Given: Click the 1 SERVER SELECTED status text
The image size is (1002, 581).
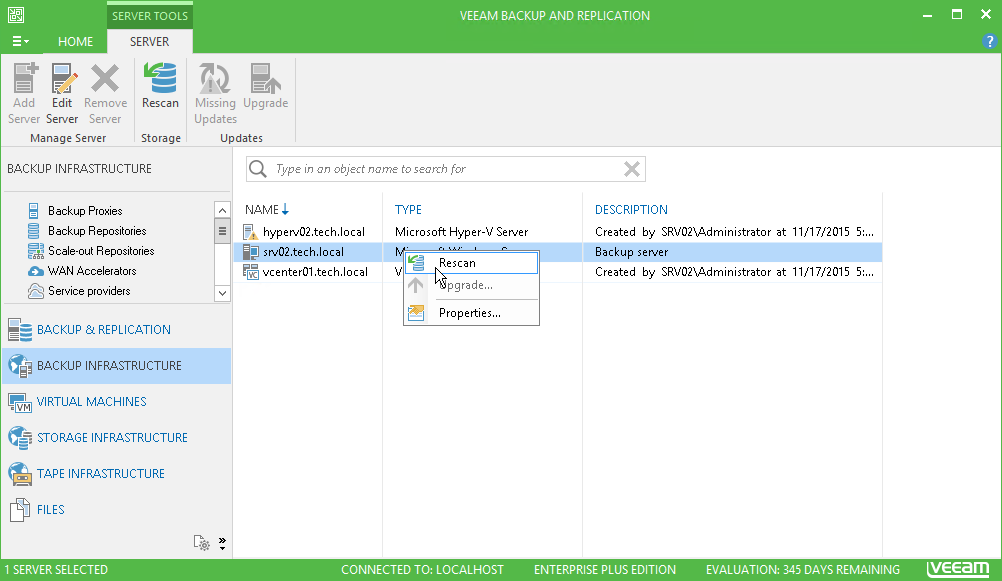Looking at the screenshot, I should point(56,569).
